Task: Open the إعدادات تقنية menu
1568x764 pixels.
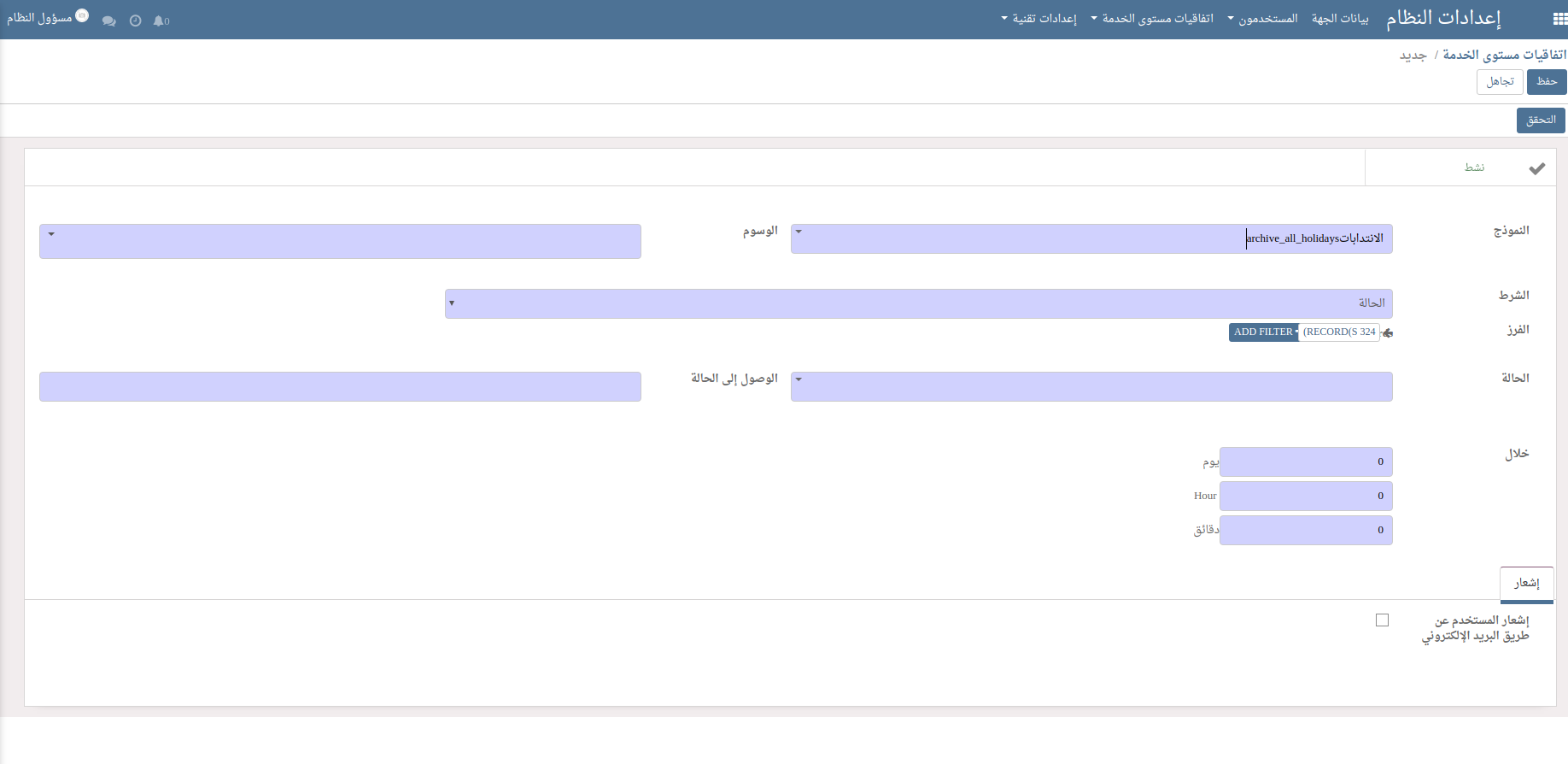Action: tap(1039, 19)
